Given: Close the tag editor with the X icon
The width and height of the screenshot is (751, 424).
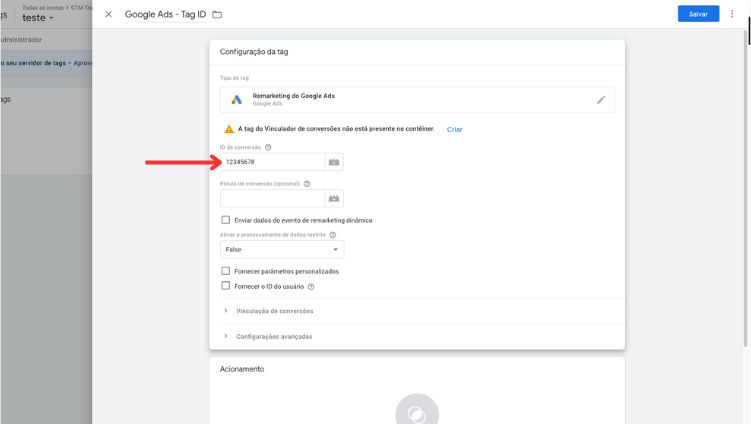Looking at the screenshot, I should [109, 14].
